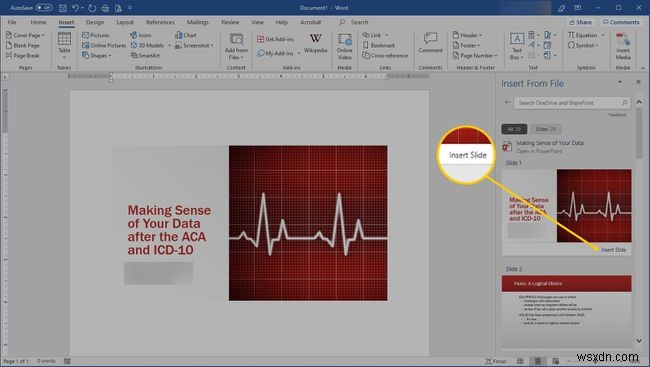The height and width of the screenshot is (367, 650).
Task: Click the Feedback link in pane
Action: tap(617, 115)
